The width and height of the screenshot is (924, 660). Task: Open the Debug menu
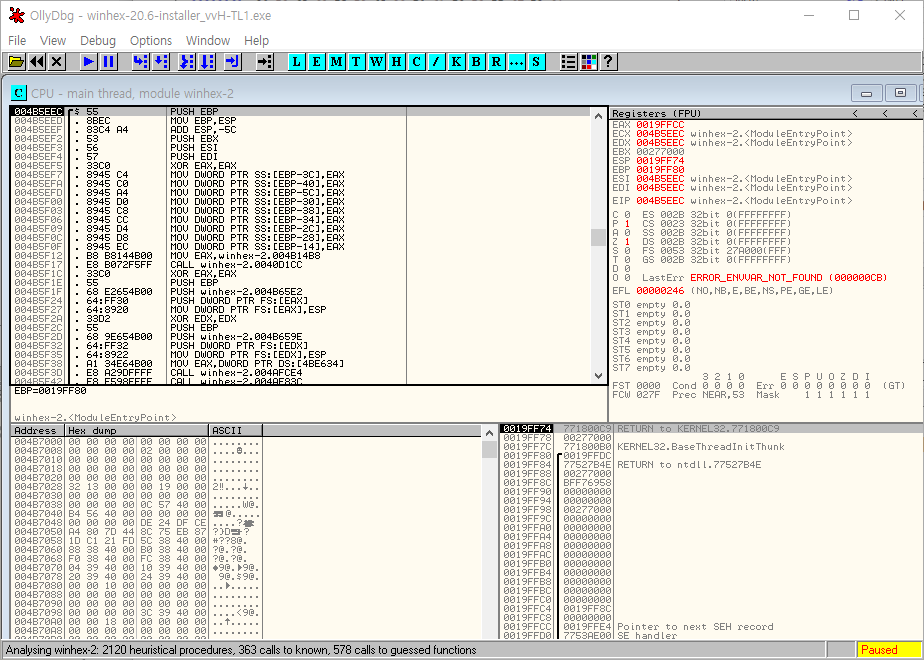tap(98, 41)
